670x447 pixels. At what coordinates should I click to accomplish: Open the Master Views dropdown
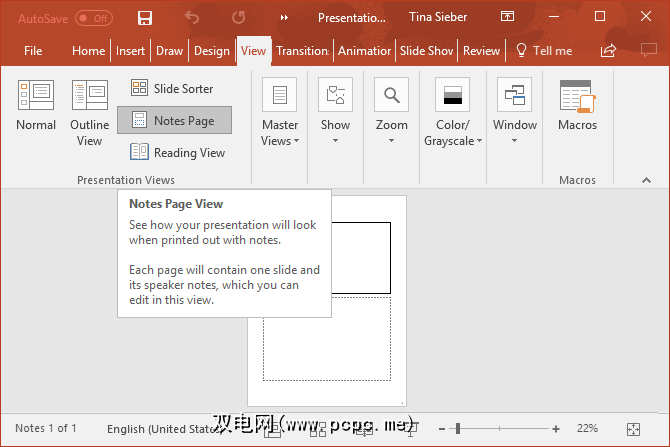(280, 112)
